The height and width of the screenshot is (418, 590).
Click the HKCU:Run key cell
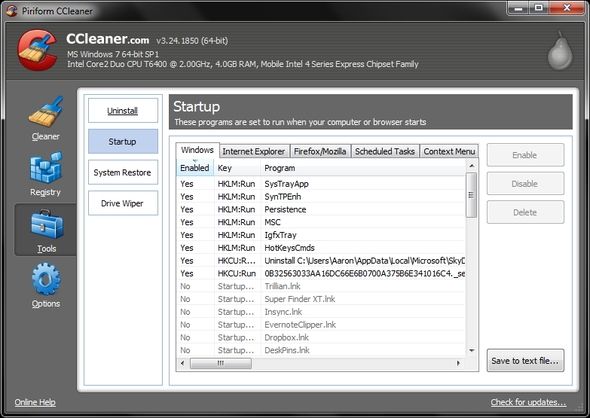[237, 273]
